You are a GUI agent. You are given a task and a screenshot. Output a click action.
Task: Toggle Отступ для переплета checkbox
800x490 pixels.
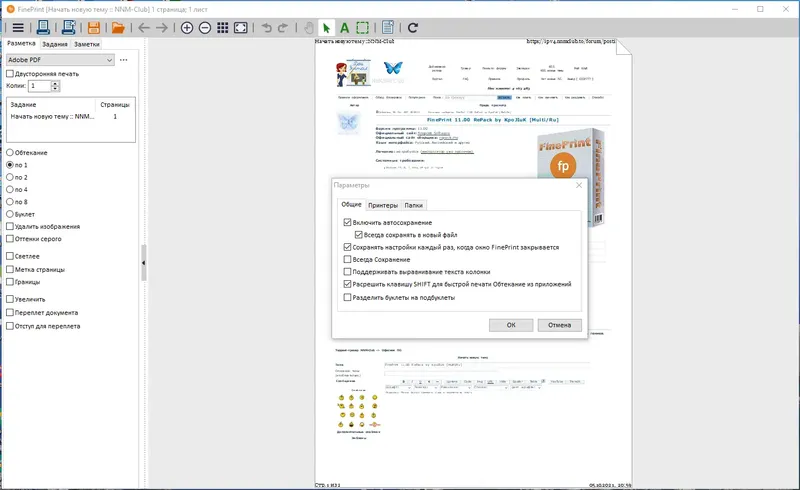10,326
